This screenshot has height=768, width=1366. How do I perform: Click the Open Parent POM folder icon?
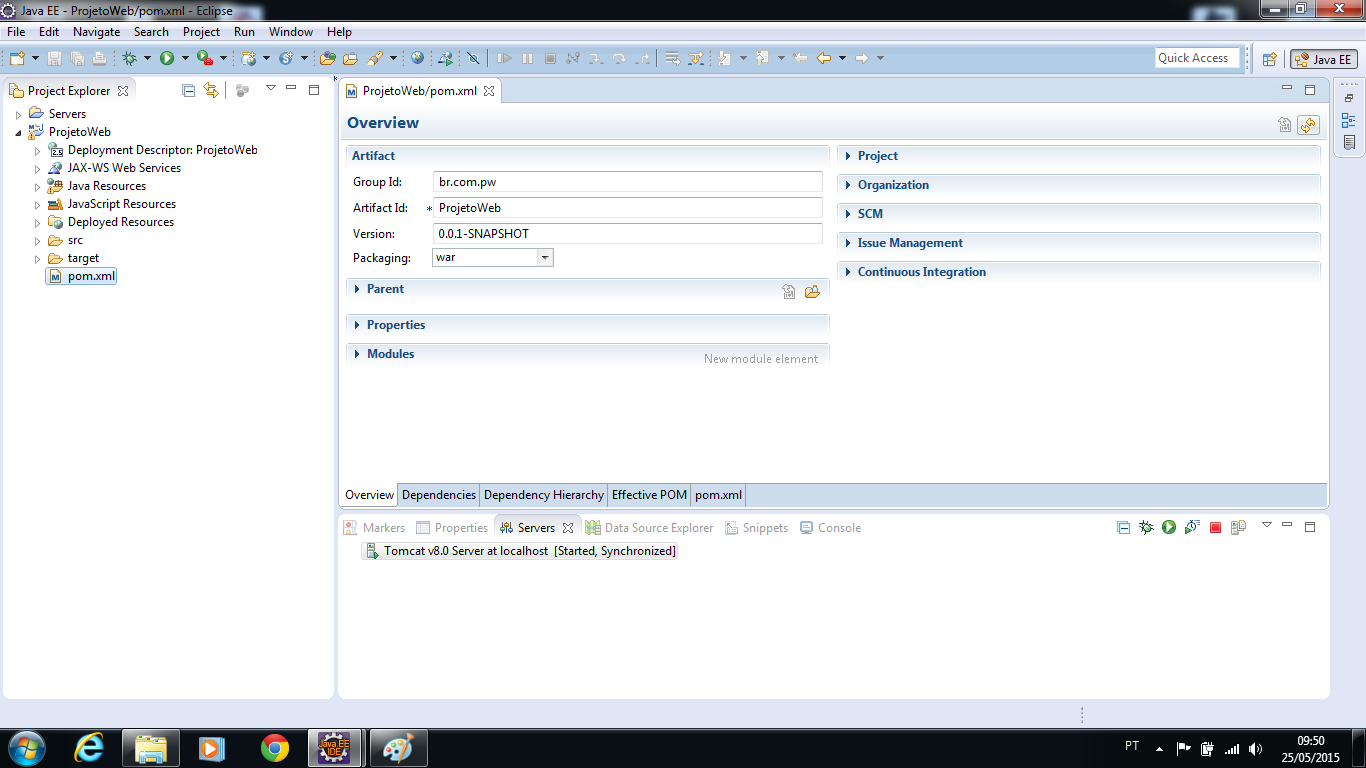point(812,292)
